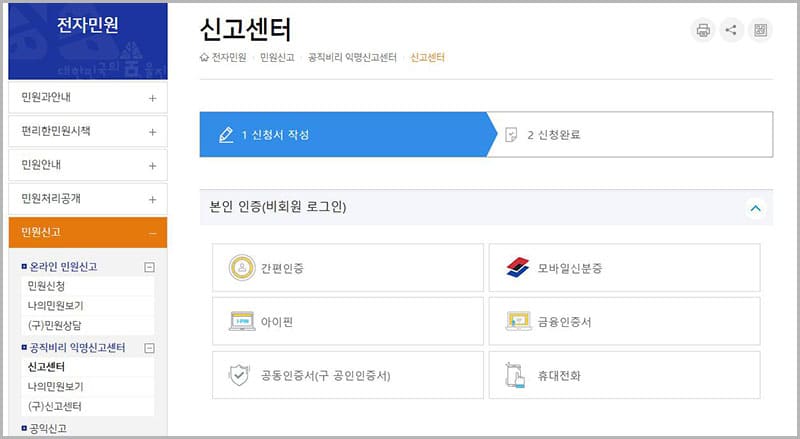Select 공동인증서 shield icon
The image size is (800, 439).
click(239, 376)
